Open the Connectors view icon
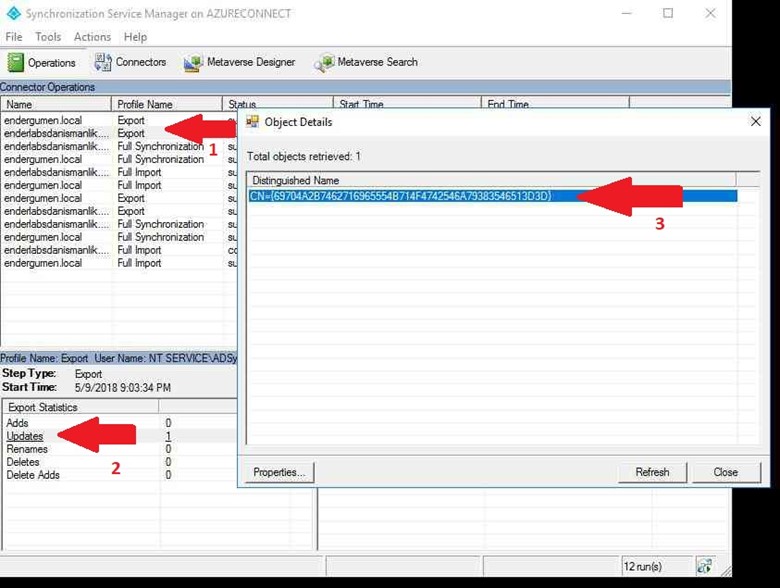This screenshot has width=780, height=588. click(x=103, y=62)
